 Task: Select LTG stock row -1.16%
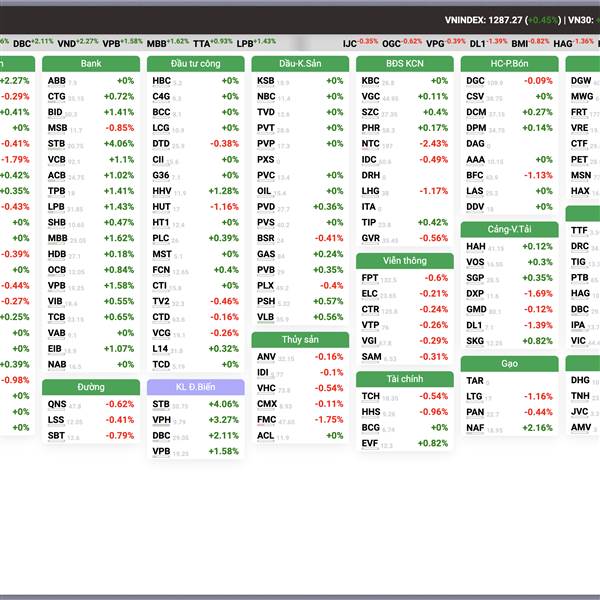(x=509, y=396)
